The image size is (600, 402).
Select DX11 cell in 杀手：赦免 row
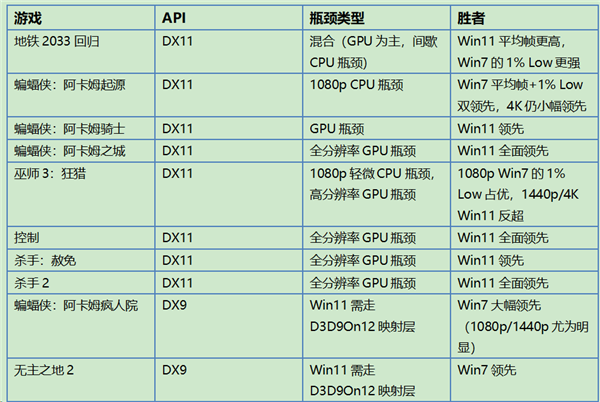(x=229, y=260)
